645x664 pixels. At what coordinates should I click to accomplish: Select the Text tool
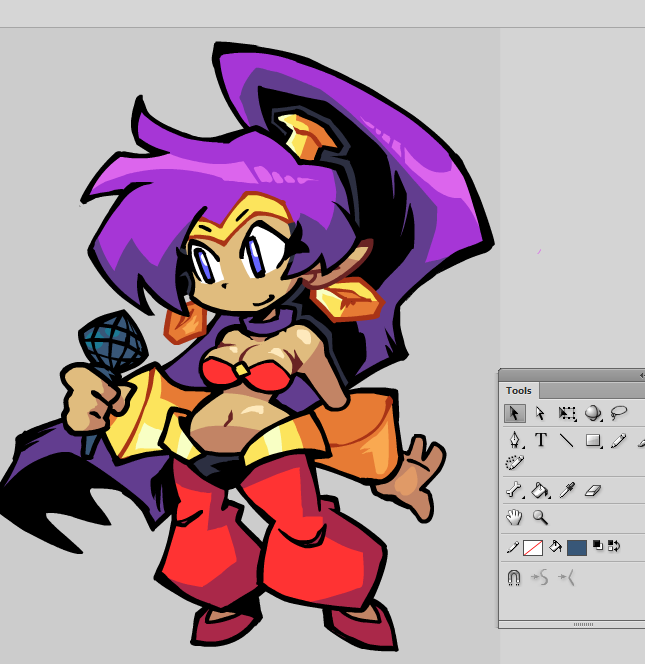(x=541, y=440)
